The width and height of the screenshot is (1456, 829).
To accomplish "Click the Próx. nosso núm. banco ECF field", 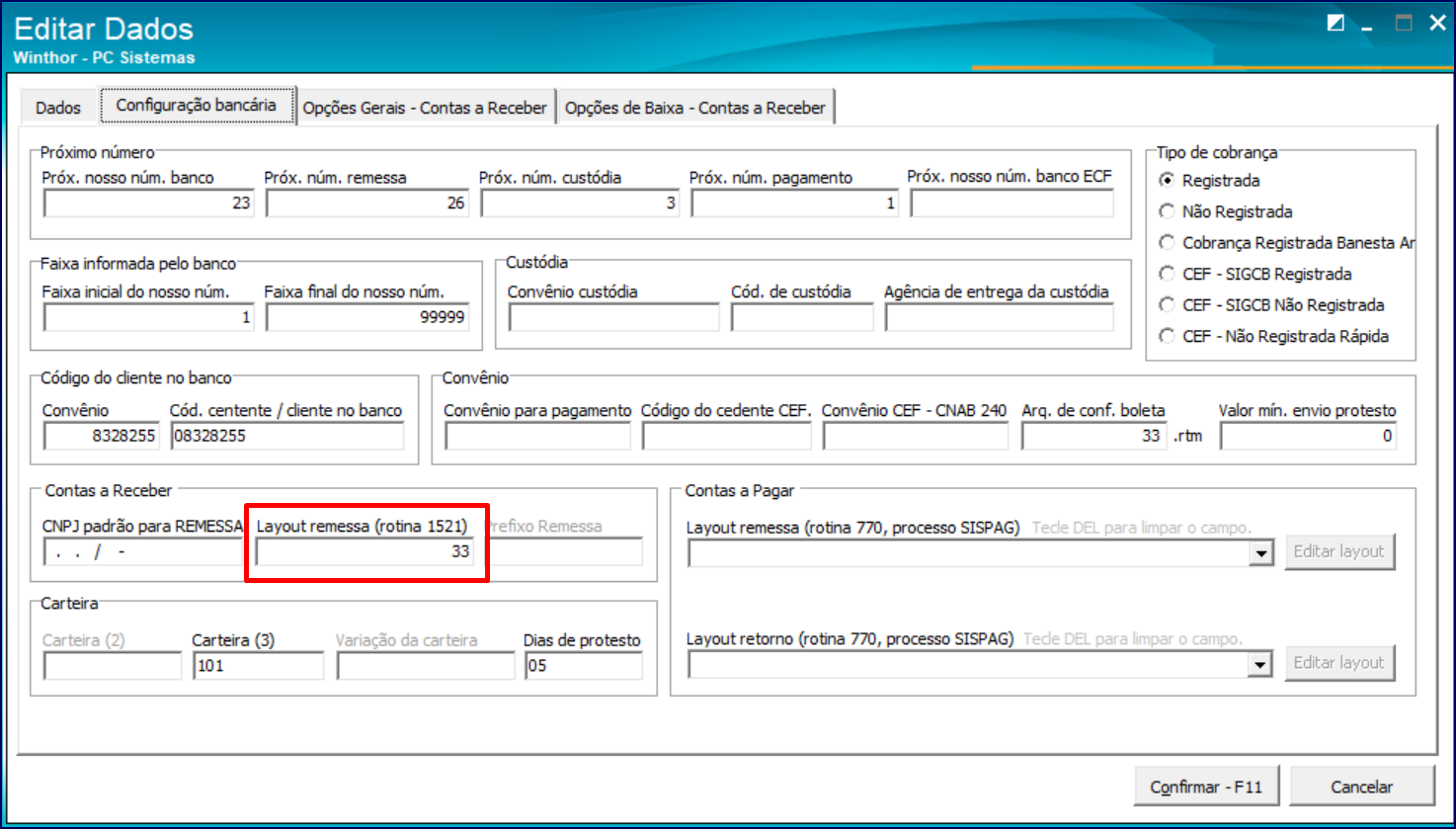I will point(1011,203).
